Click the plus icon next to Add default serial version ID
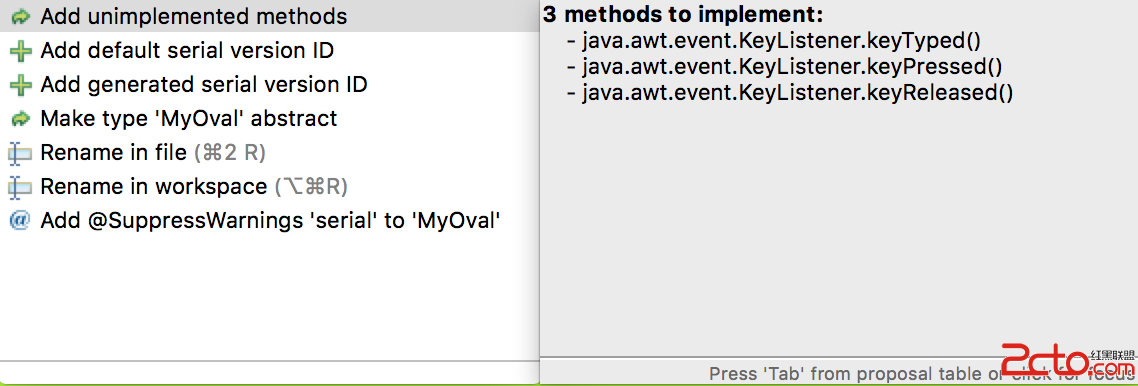The image size is (1138, 386). (21, 51)
